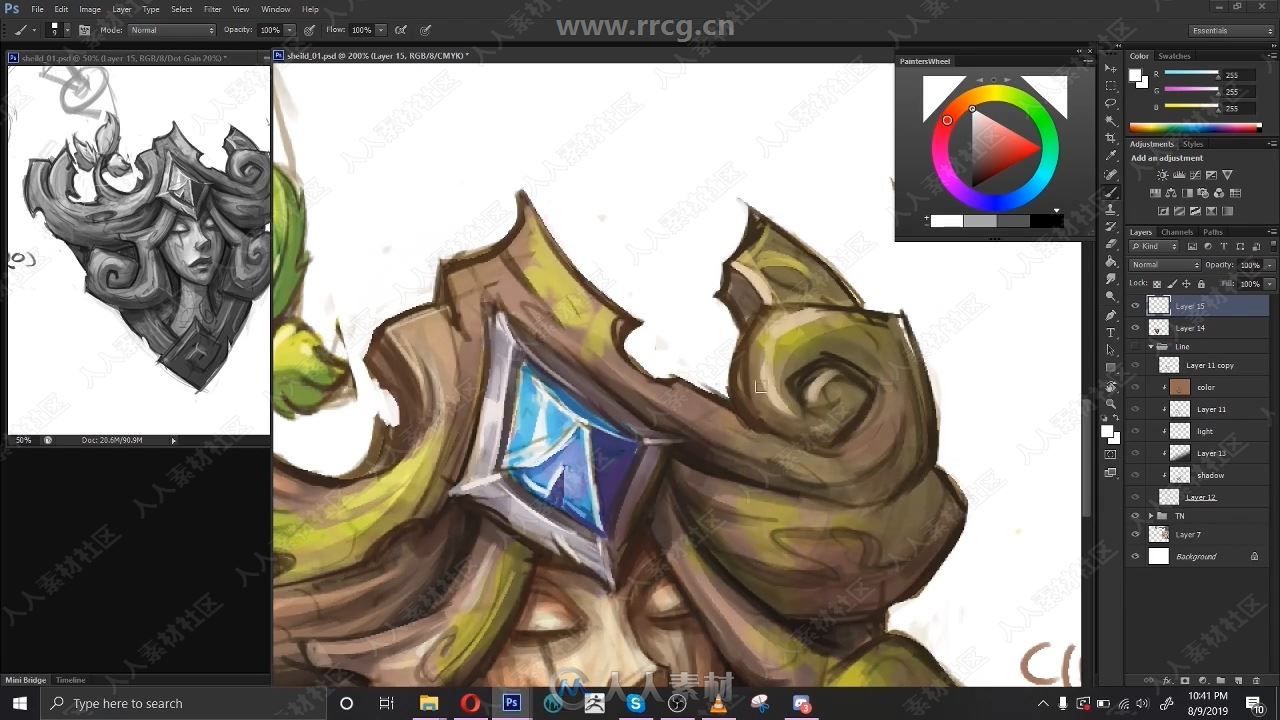Add a Levels adjustment
Screen dimensions: 1280x720
(1180, 175)
